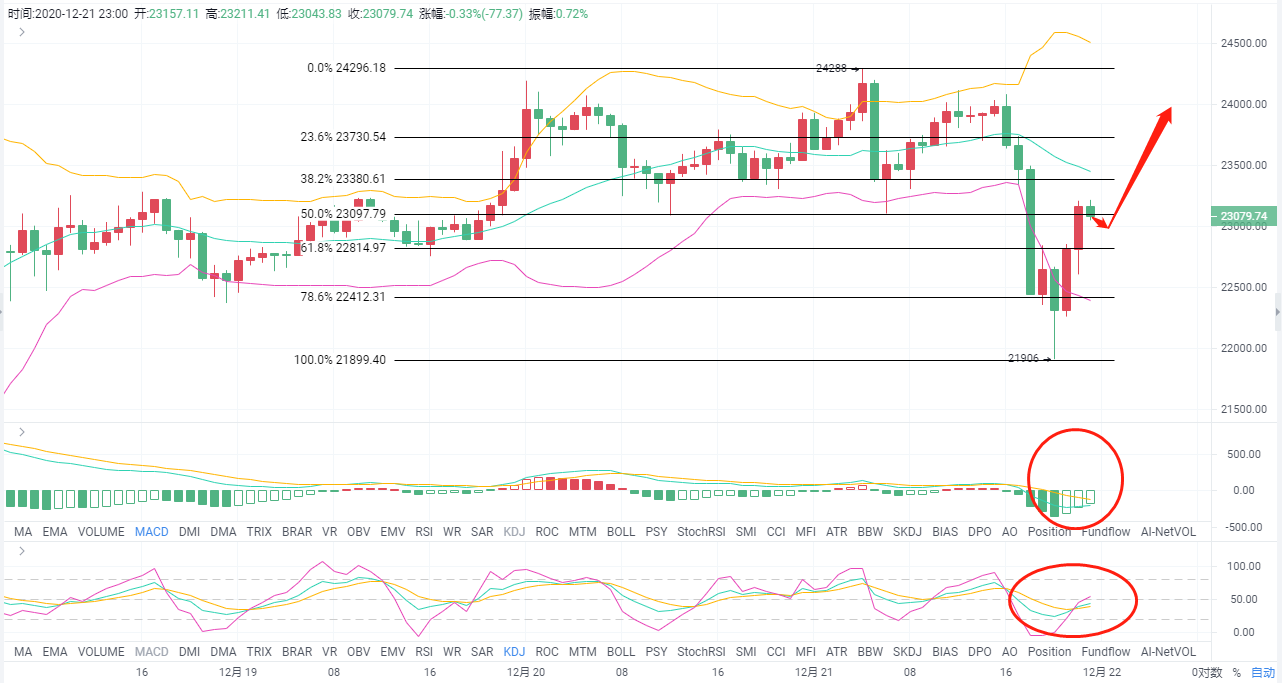The image size is (1282, 683).
Task: Select PSY in the MACD panel's indicator row
Action: (x=657, y=532)
